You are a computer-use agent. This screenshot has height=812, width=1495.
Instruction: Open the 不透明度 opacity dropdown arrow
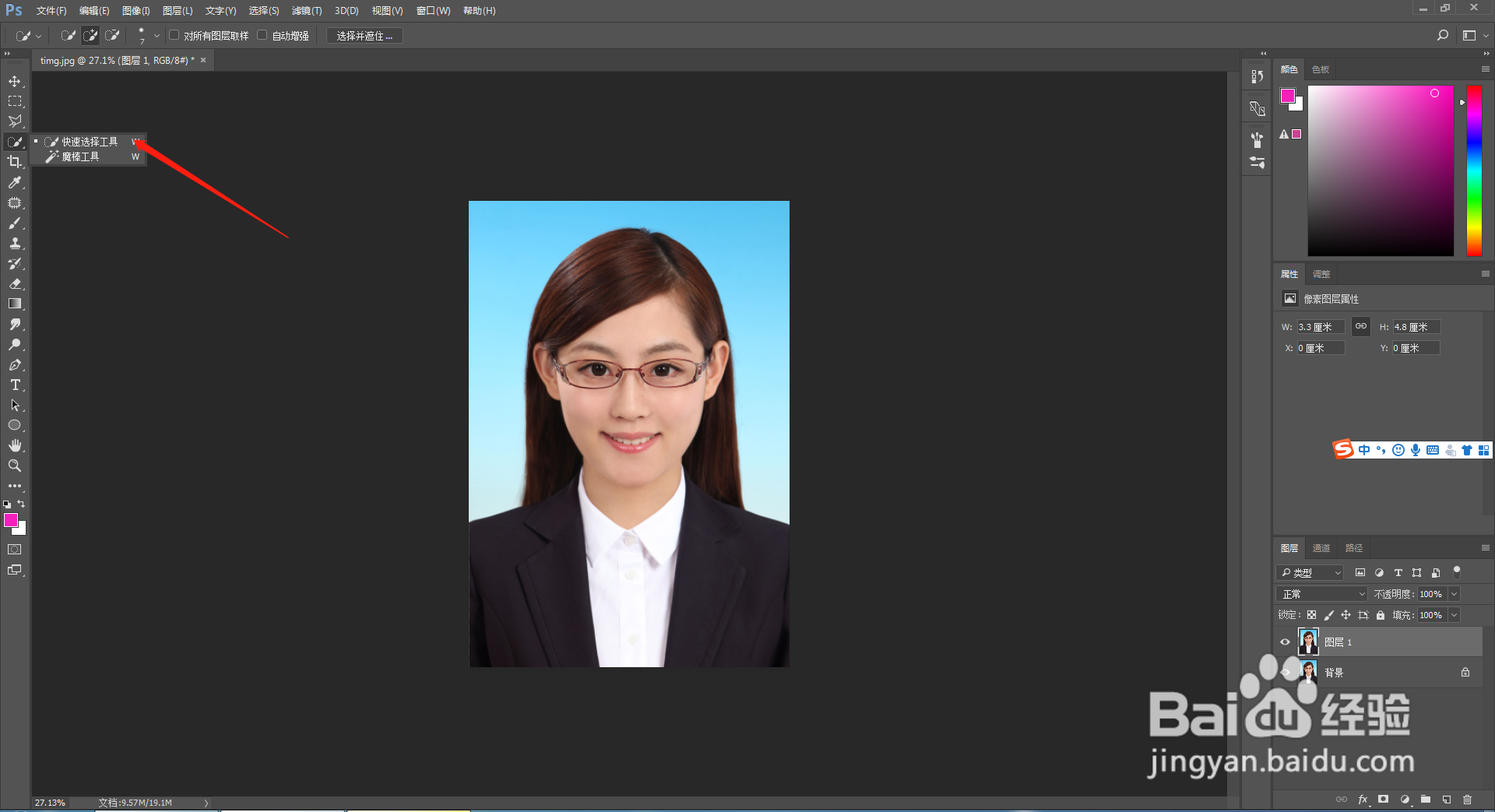pyautogui.click(x=1454, y=594)
